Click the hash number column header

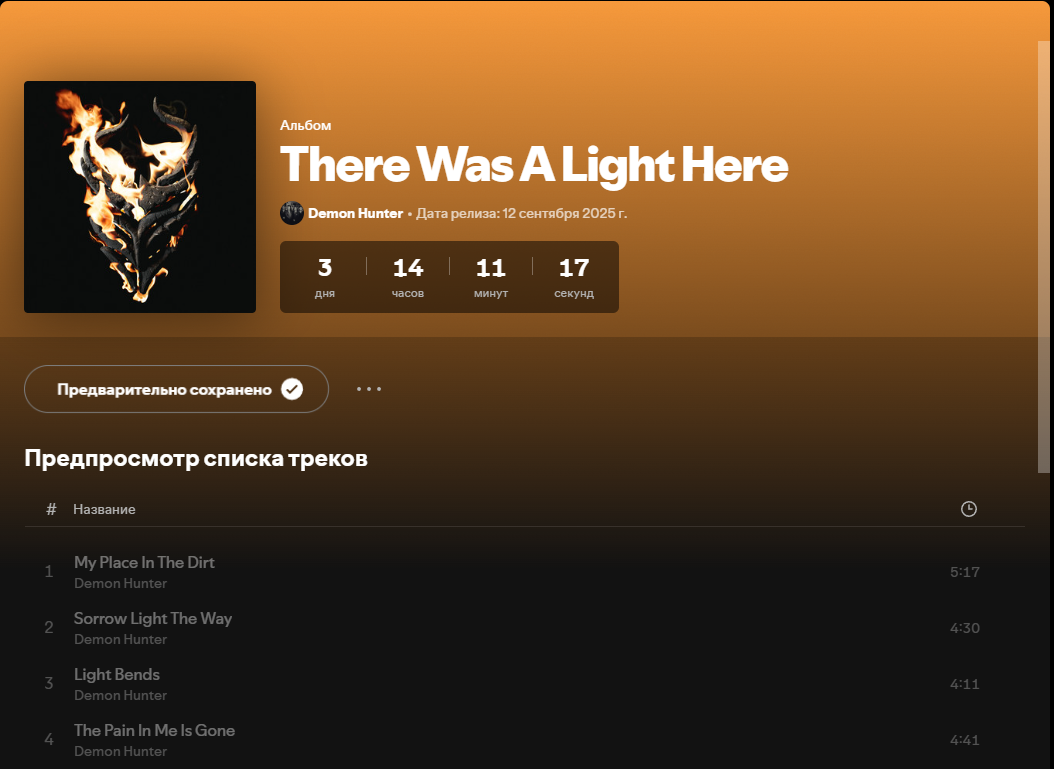click(x=51, y=510)
